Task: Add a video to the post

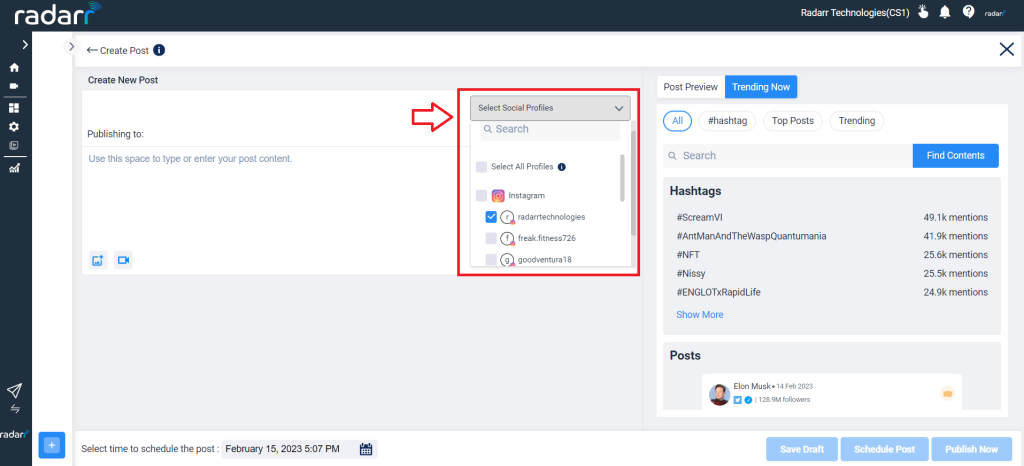Action: 123,260
